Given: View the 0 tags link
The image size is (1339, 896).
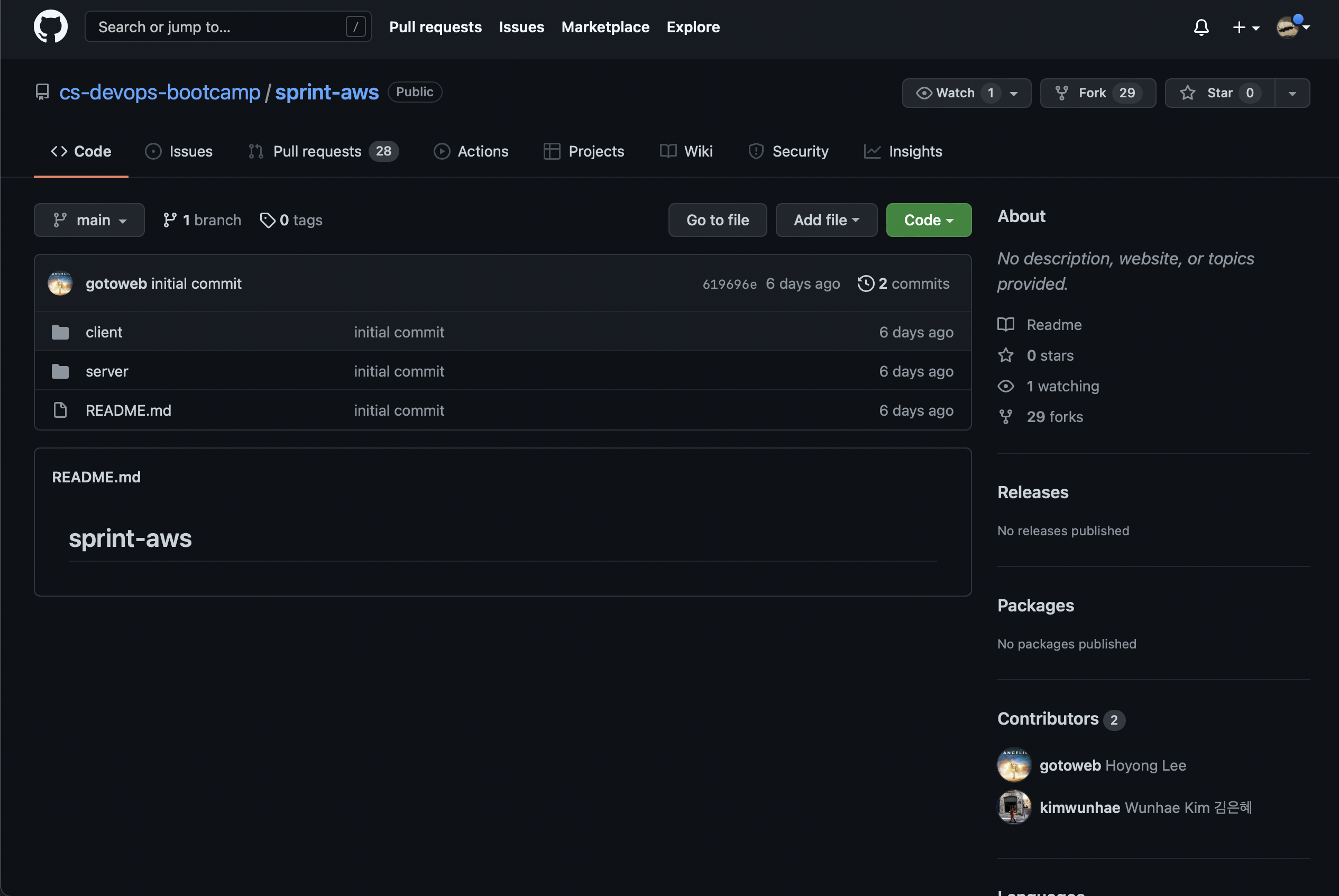Looking at the screenshot, I should pyautogui.click(x=291, y=220).
